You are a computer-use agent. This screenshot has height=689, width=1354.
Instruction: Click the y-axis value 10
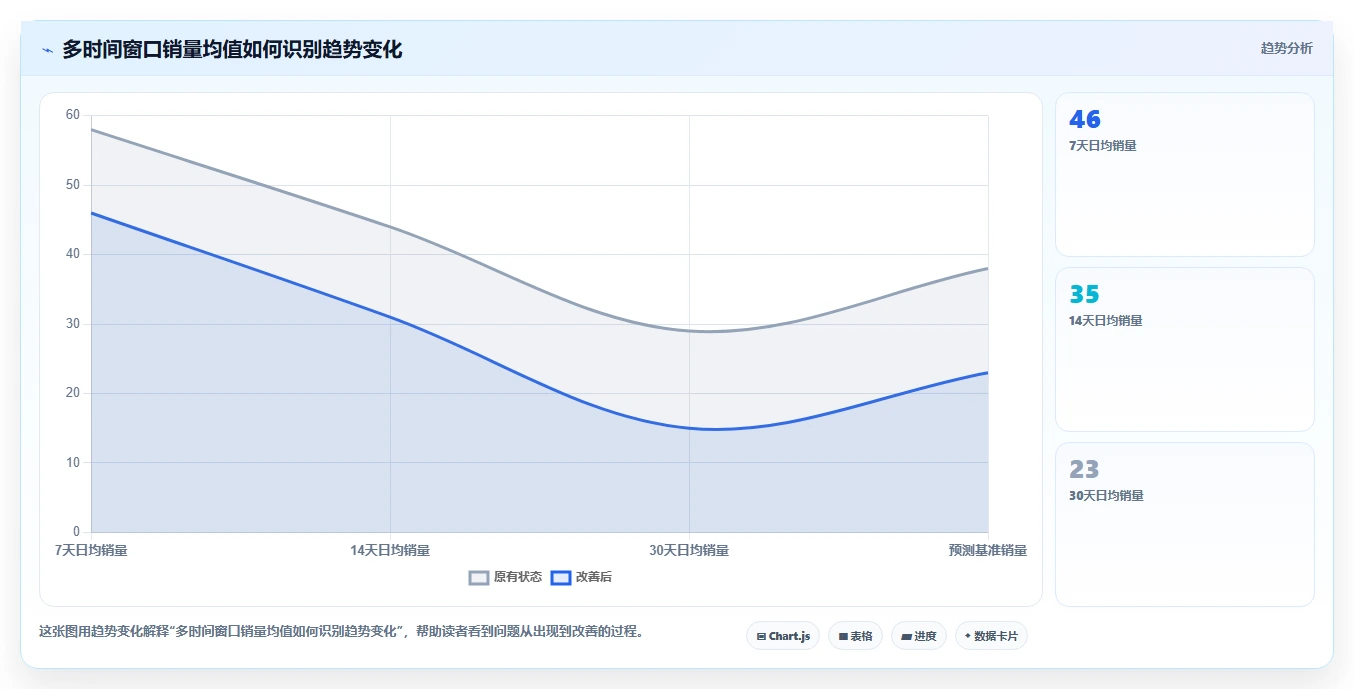tap(72, 463)
